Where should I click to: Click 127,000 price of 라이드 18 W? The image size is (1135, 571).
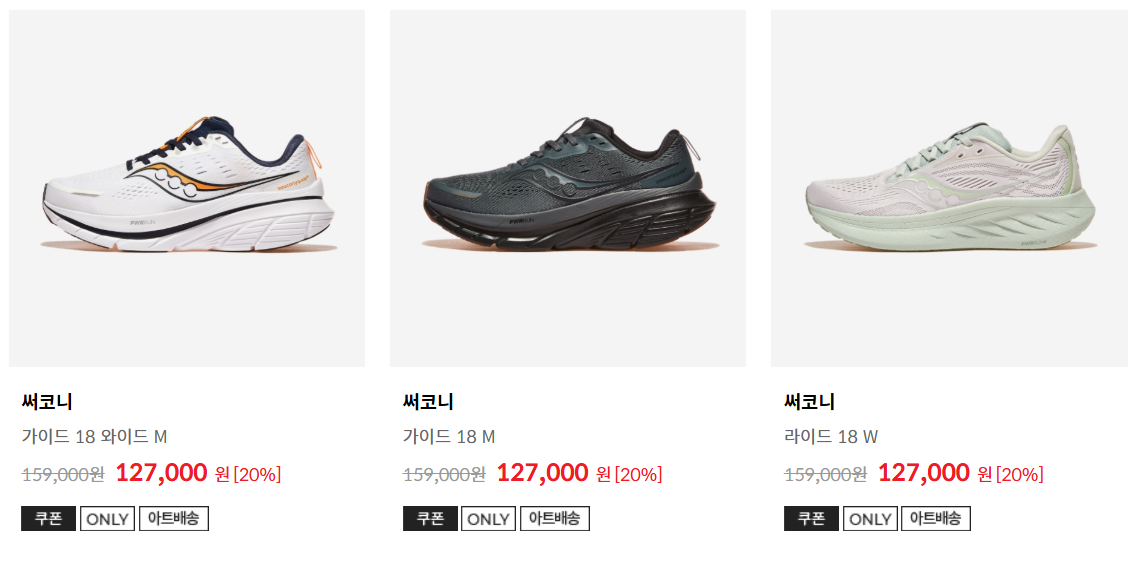[924, 473]
